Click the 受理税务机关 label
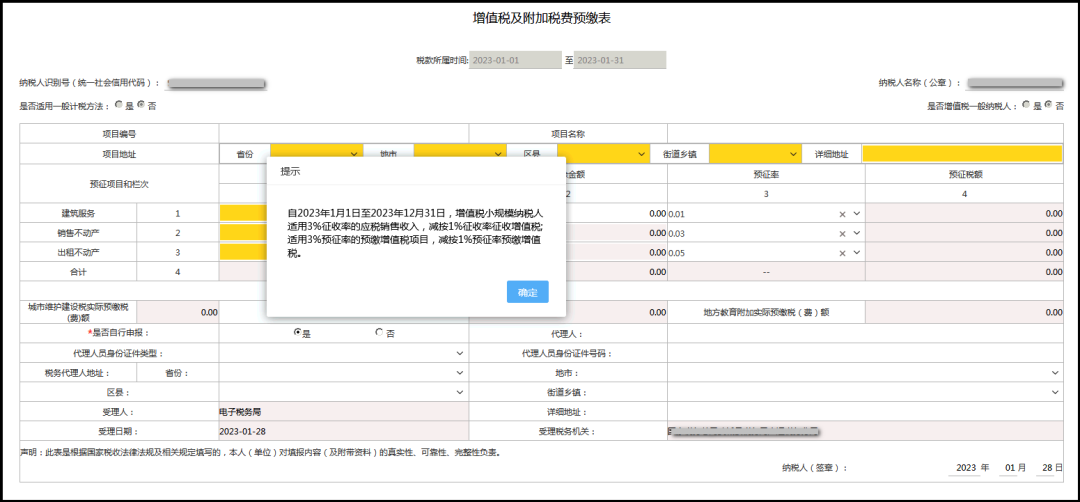 tap(567, 432)
